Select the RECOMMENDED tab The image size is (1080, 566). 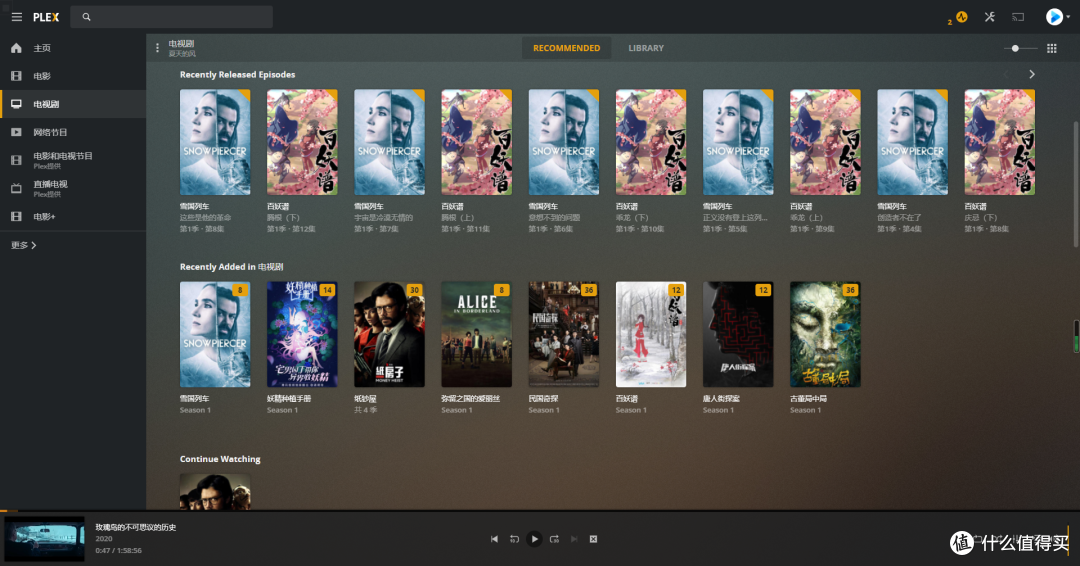(x=566, y=48)
